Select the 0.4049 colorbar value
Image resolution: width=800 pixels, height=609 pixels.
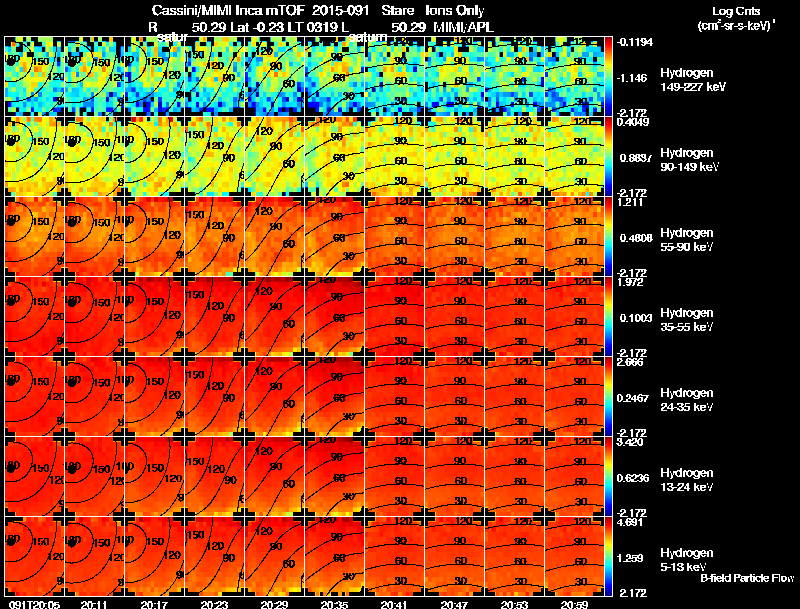(633, 122)
